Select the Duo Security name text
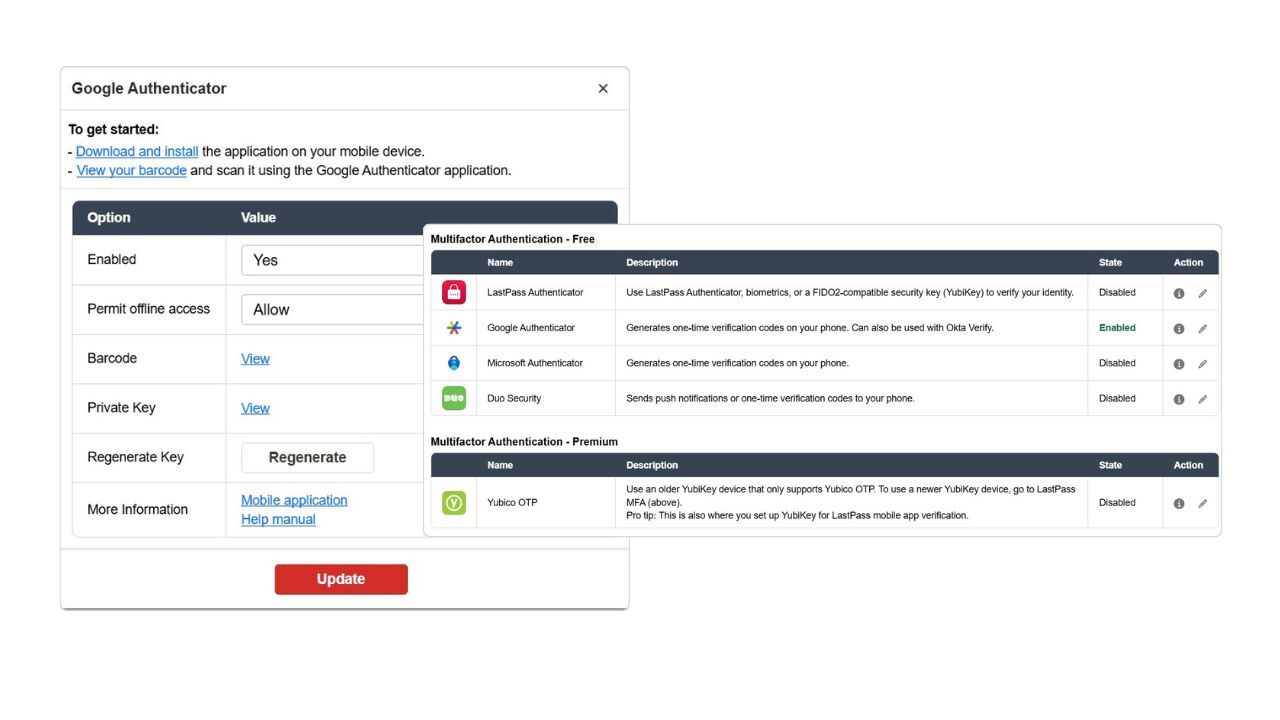 [x=514, y=398]
